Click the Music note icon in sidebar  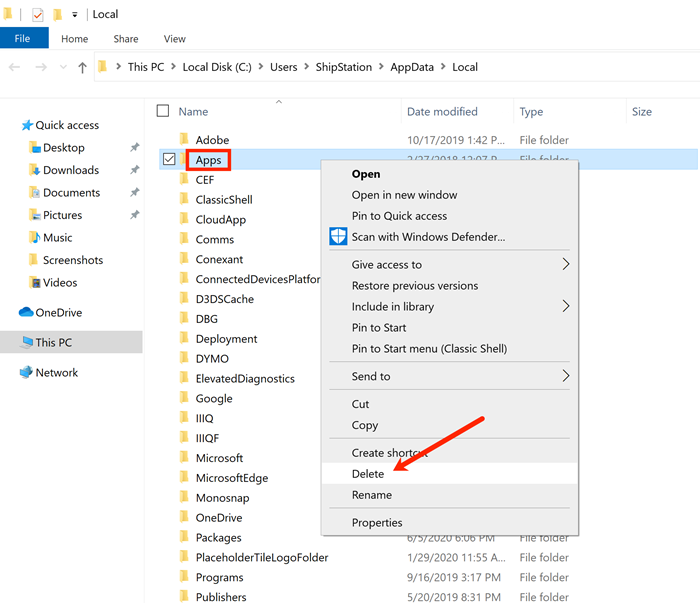(35, 237)
